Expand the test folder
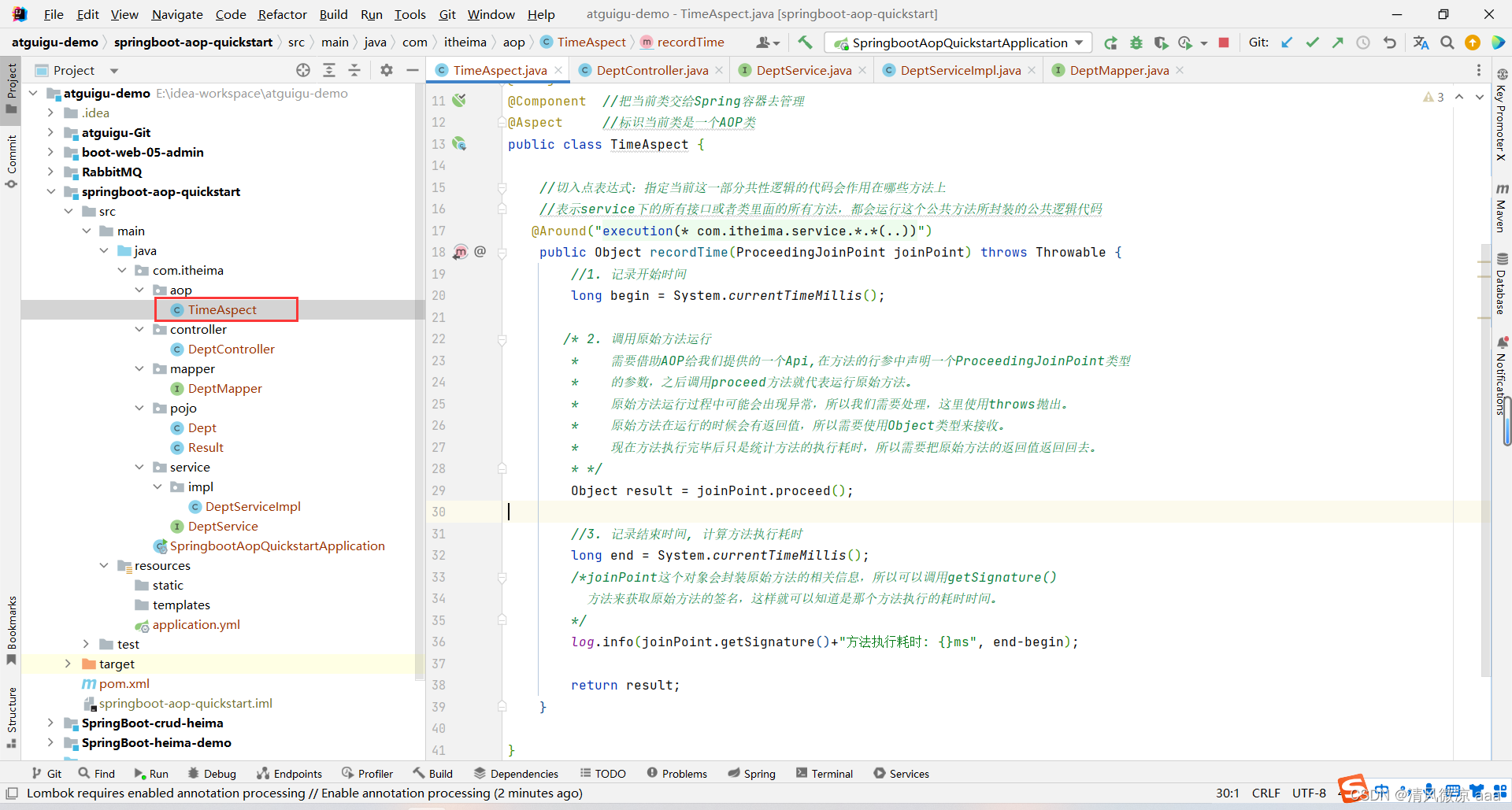This screenshot has width=1512, height=810. click(x=87, y=644)
